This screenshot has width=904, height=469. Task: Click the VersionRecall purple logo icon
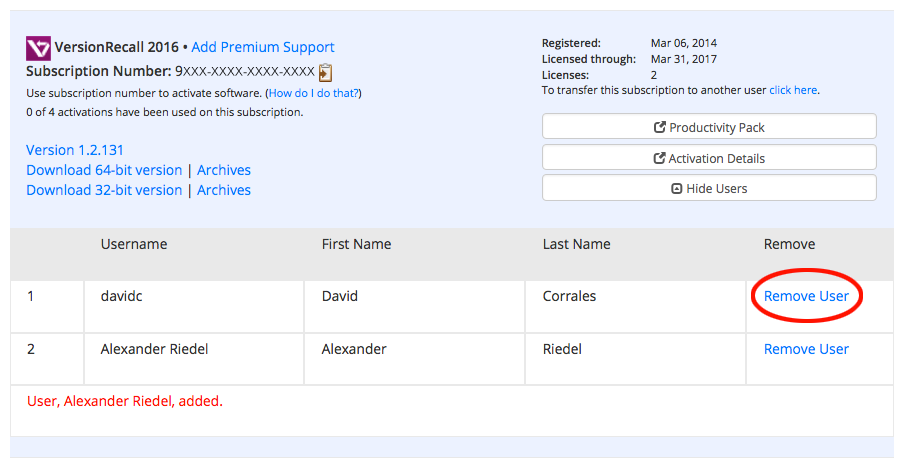pyautogui.click(x=39, y=48)
